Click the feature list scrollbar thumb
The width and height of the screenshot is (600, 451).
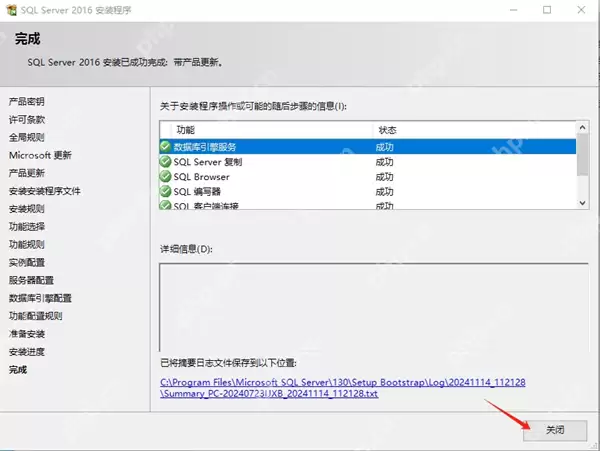tap(582, 155)
